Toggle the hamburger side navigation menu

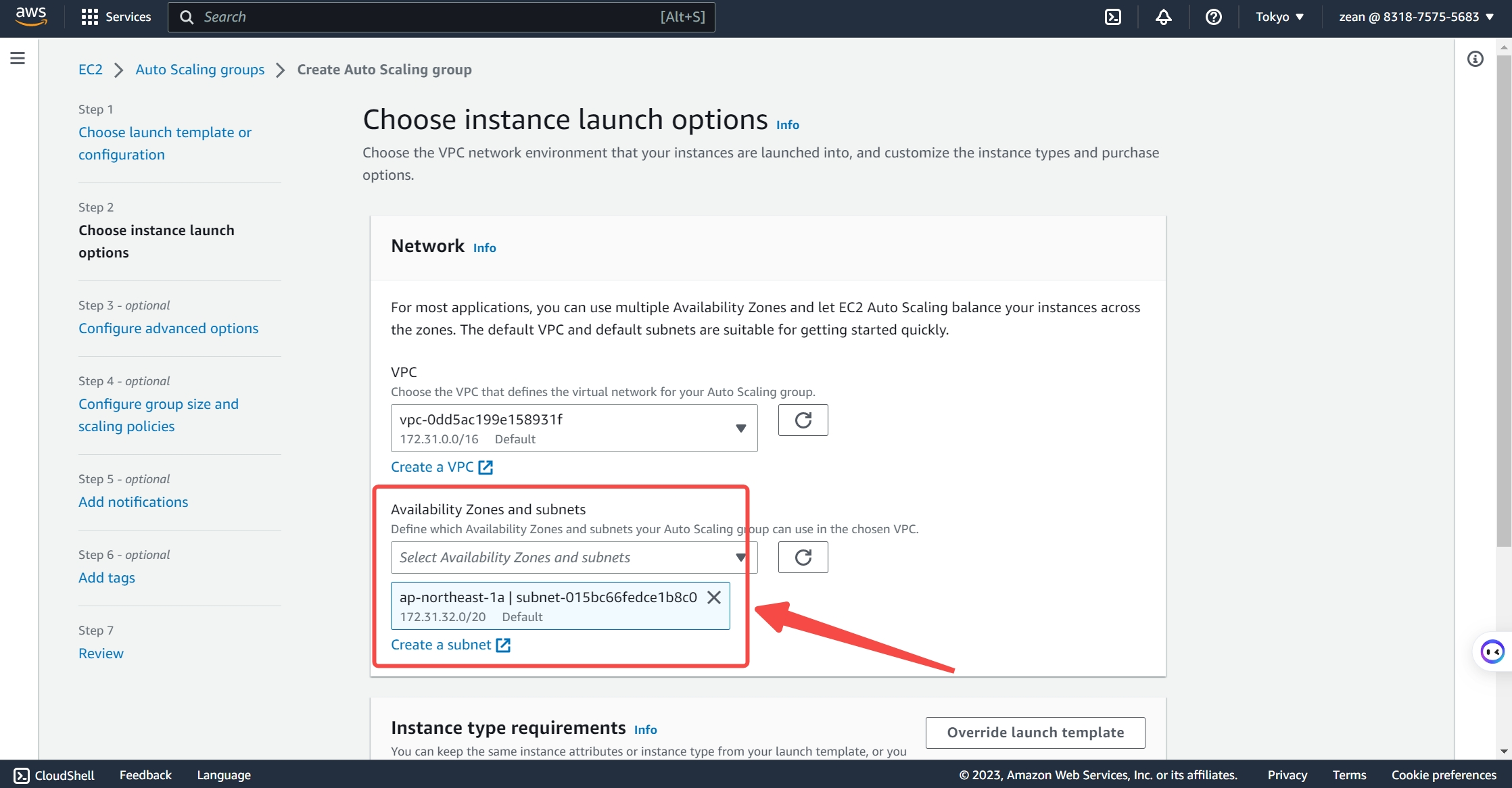(18, 58)
